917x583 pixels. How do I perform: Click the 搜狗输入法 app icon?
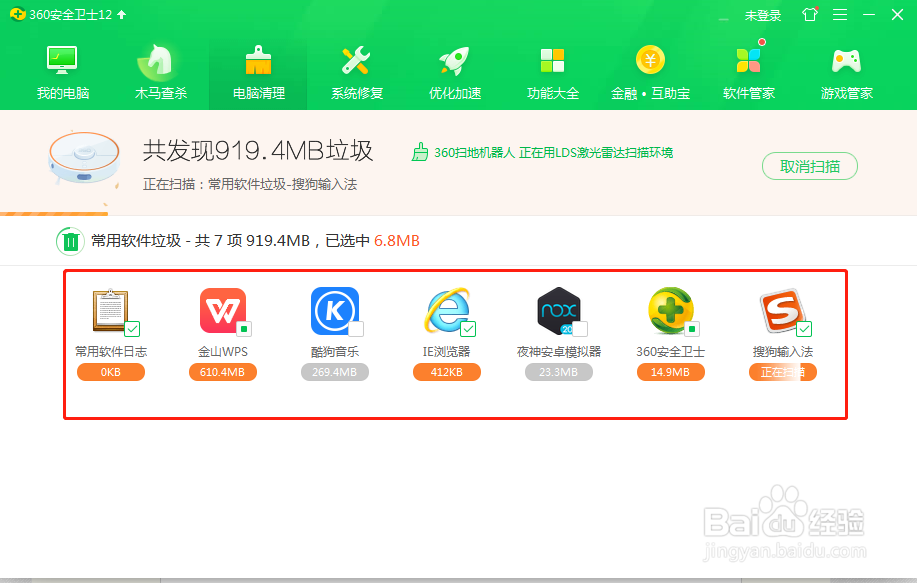click(782, 311)
